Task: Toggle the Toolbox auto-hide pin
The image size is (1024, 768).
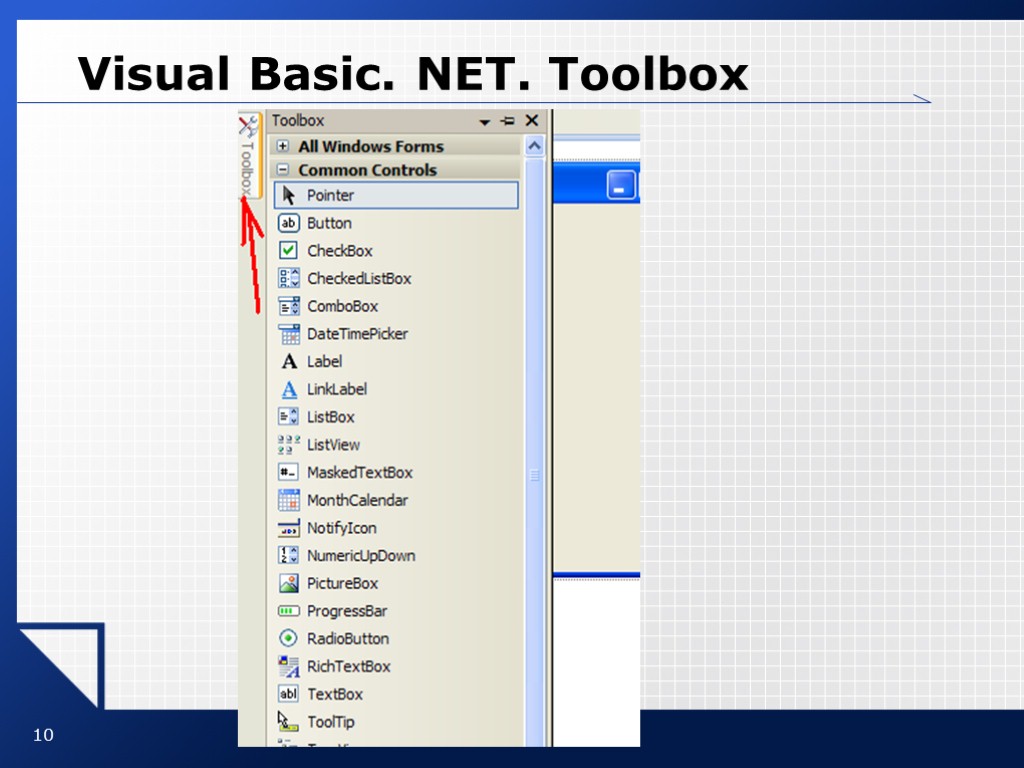Action: pos(507,121)
